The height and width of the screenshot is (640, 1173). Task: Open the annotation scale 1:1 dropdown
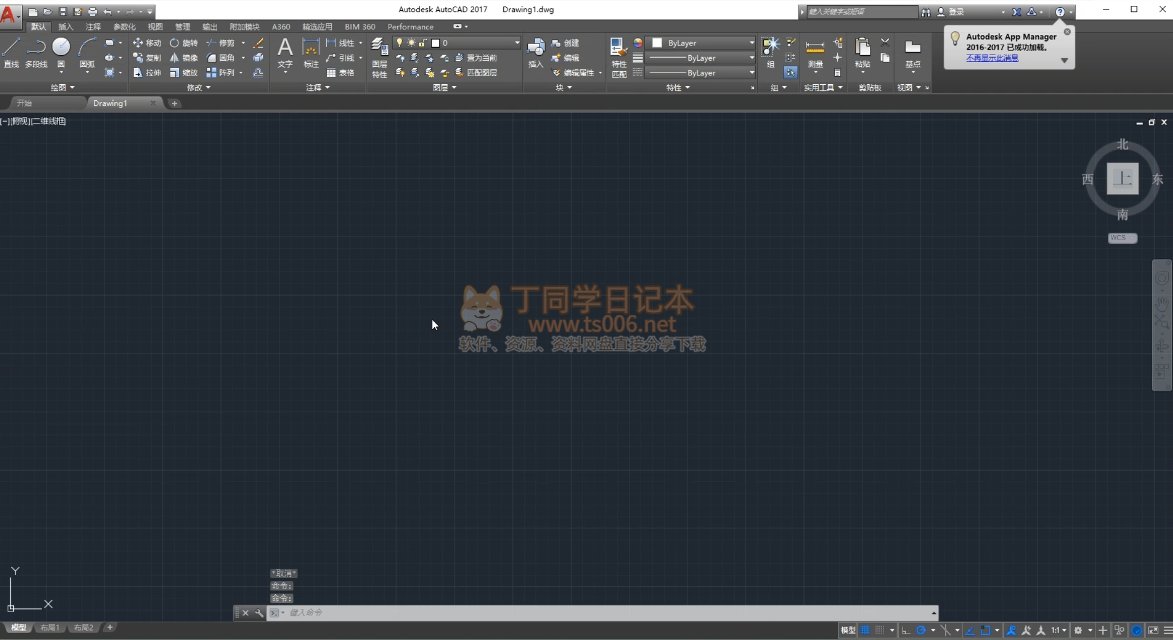(1057, 631)
